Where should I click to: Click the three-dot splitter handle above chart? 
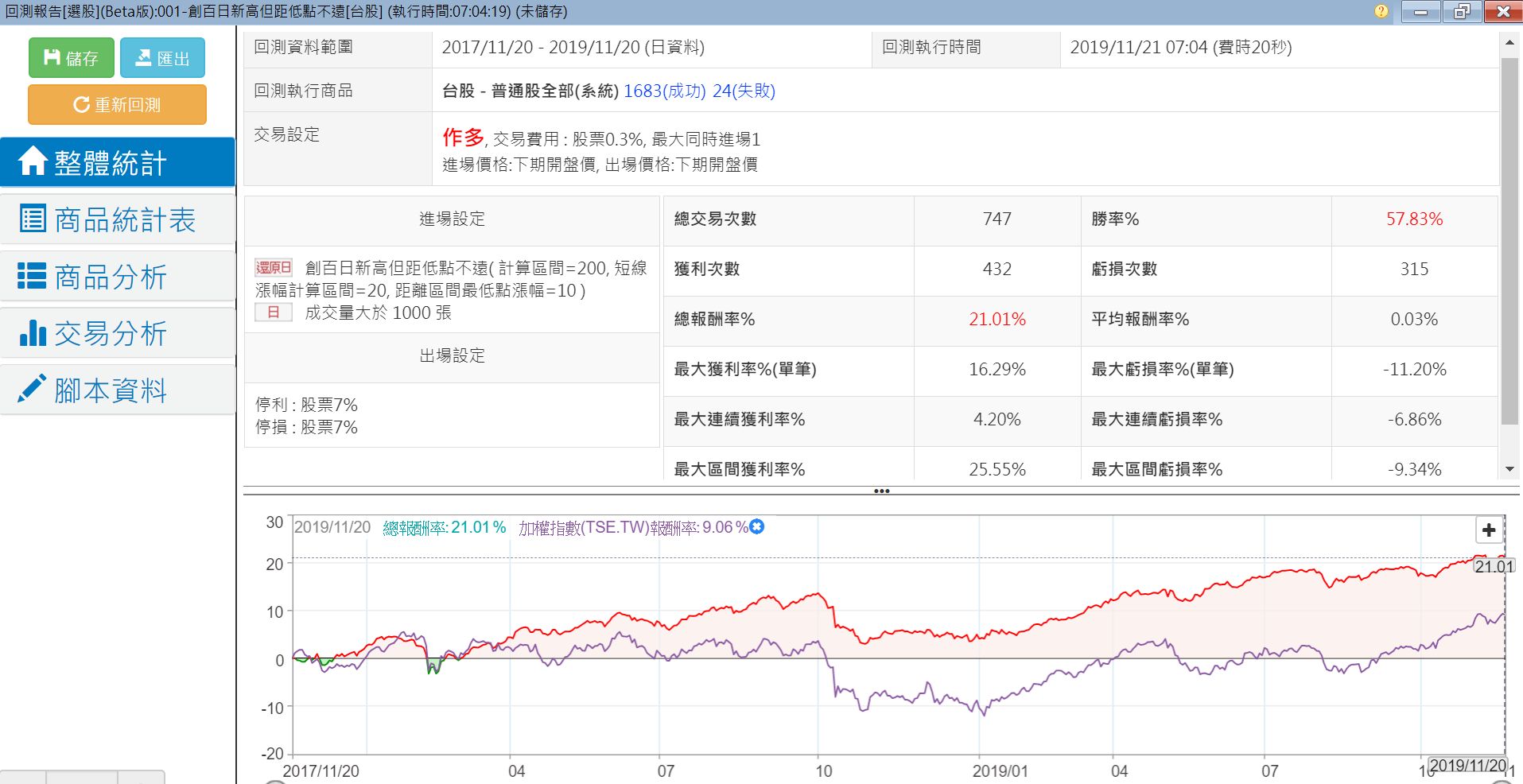[881, 491]
